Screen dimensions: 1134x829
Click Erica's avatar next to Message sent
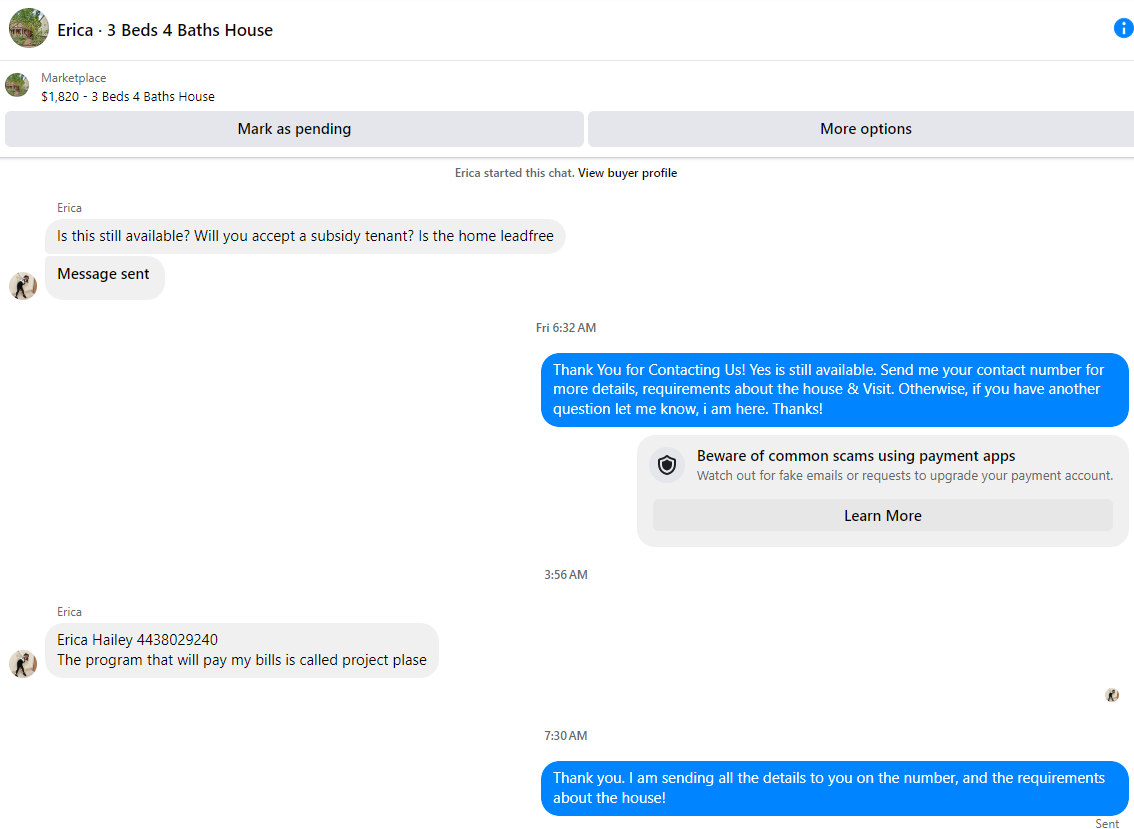click(x=23, y=286)
